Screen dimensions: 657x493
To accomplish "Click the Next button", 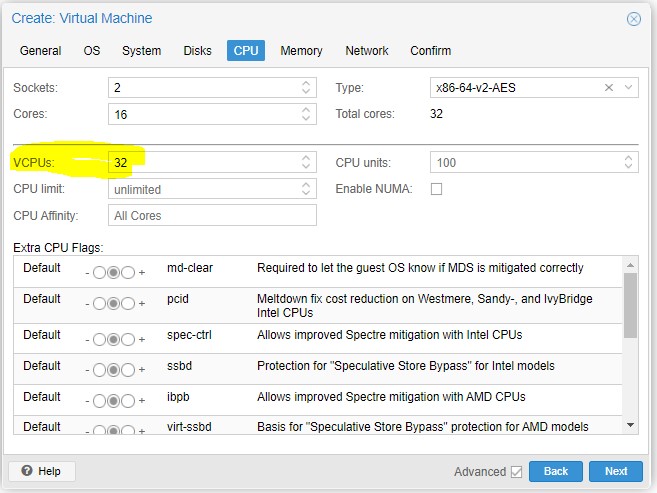I will 616,471.
